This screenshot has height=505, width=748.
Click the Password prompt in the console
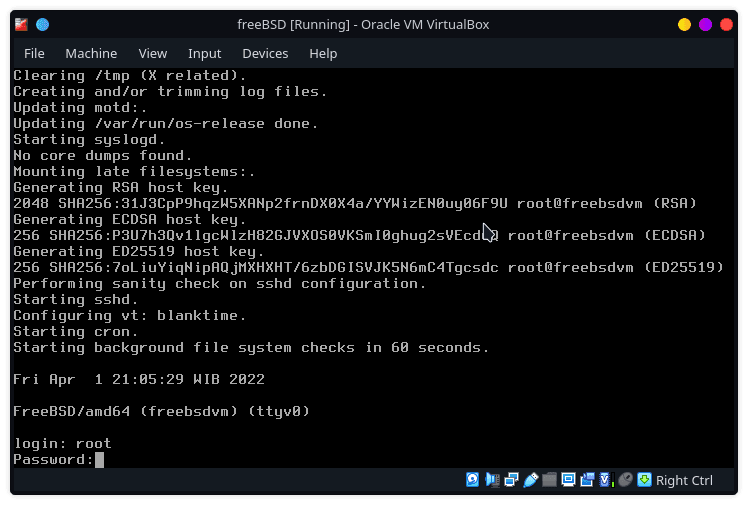pos(53,460)
